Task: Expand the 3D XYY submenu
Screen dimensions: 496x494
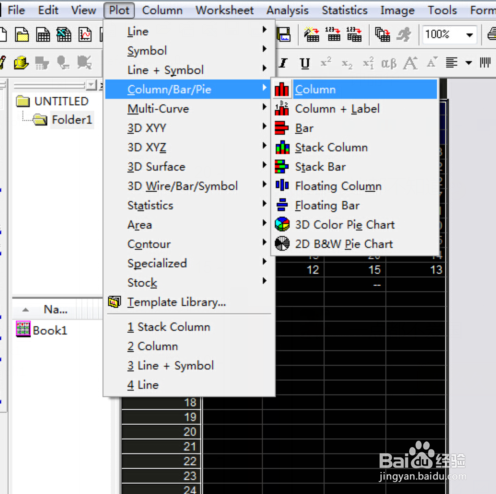Action: (189, 128)
